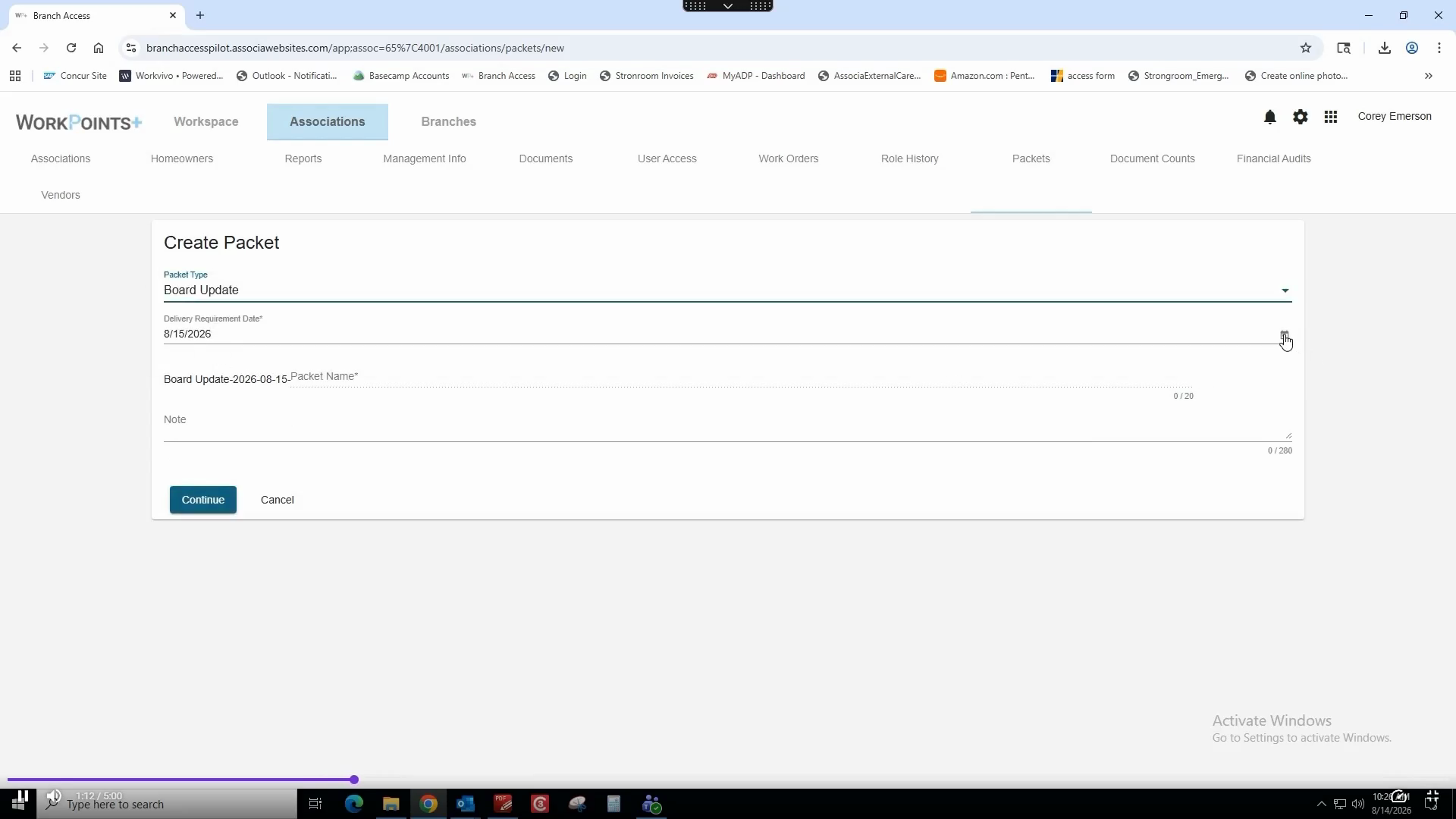Select the Associations main tab
This screenshot has height=819, width=1456.
(x=328, y=122)
